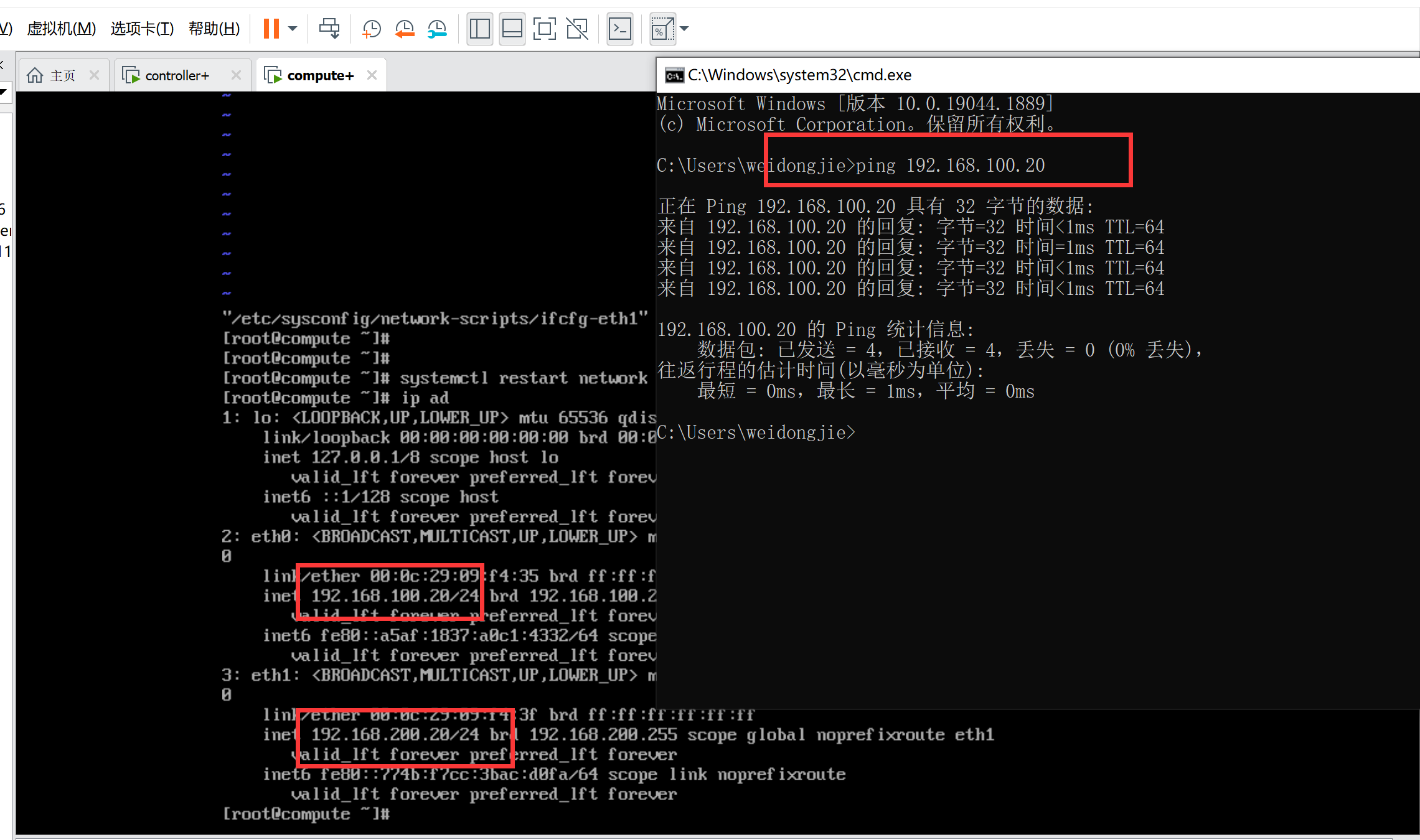The width and height of the screenshot is (1420, 840).
Task: Close the 主页 tab
Action: pos(94,75)
